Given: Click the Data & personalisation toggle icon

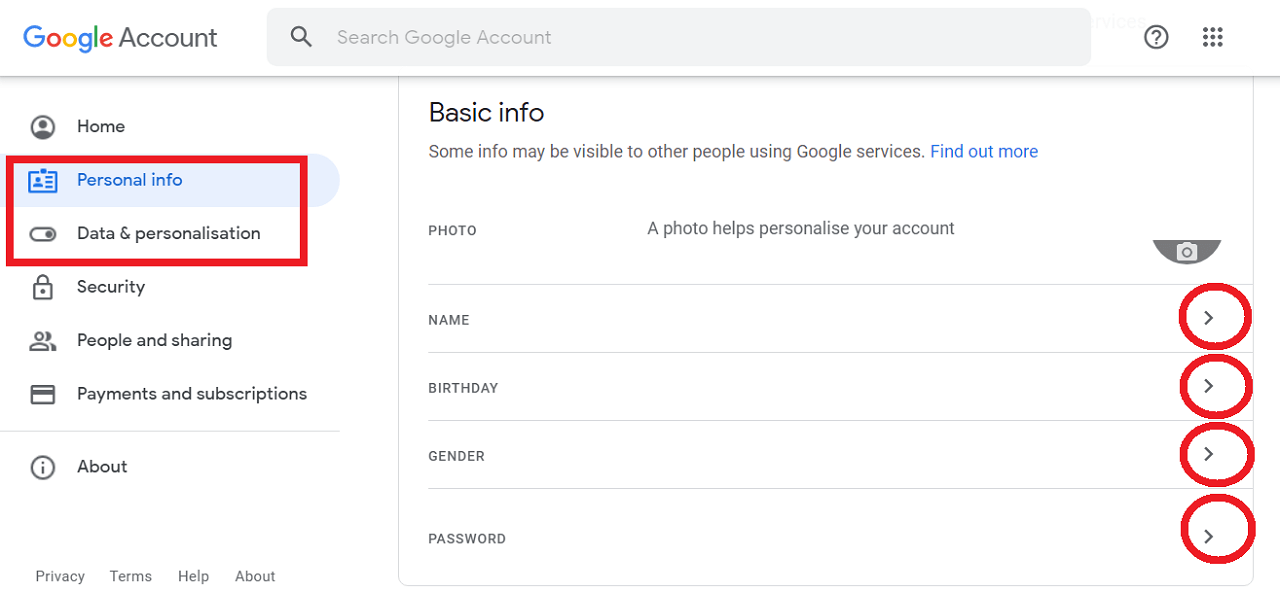Looking at the screenshot, I should pos(43,234).
